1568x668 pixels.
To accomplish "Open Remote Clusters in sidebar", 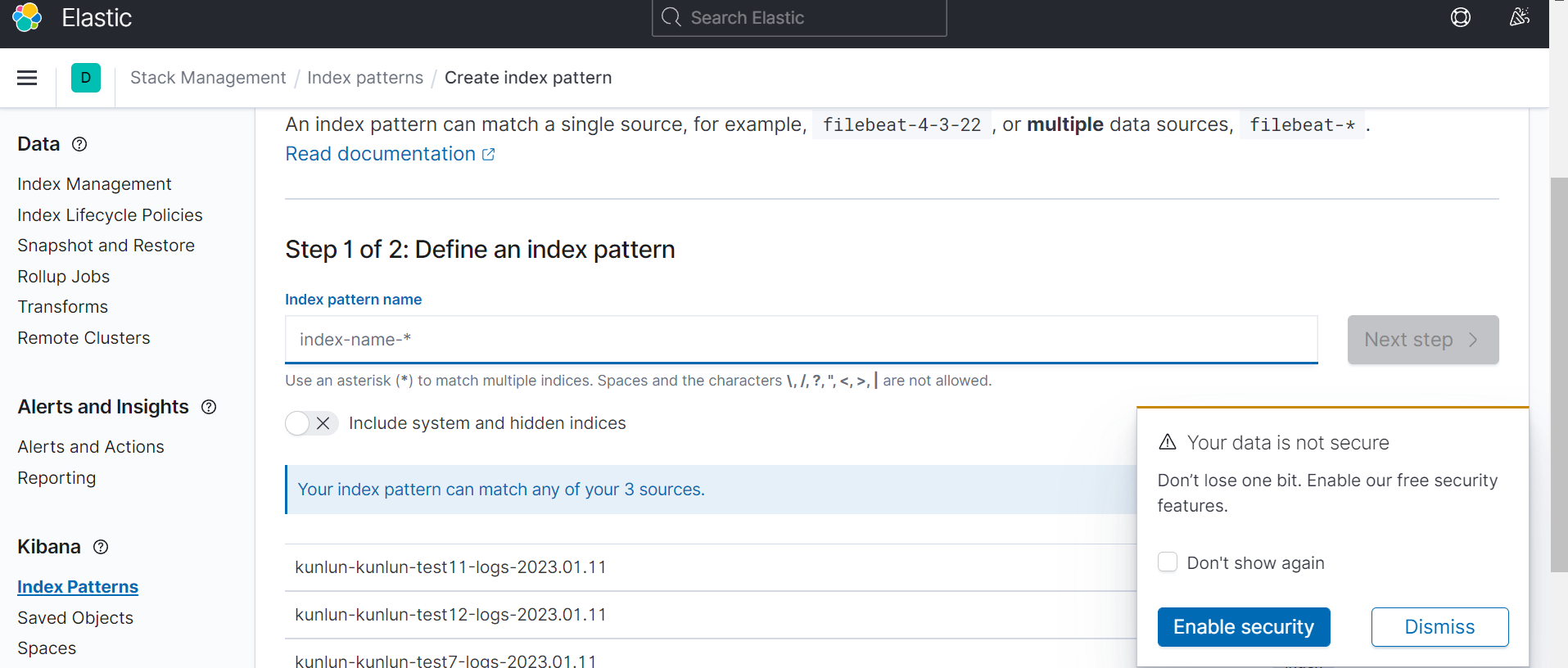I will tap(84, 338).
